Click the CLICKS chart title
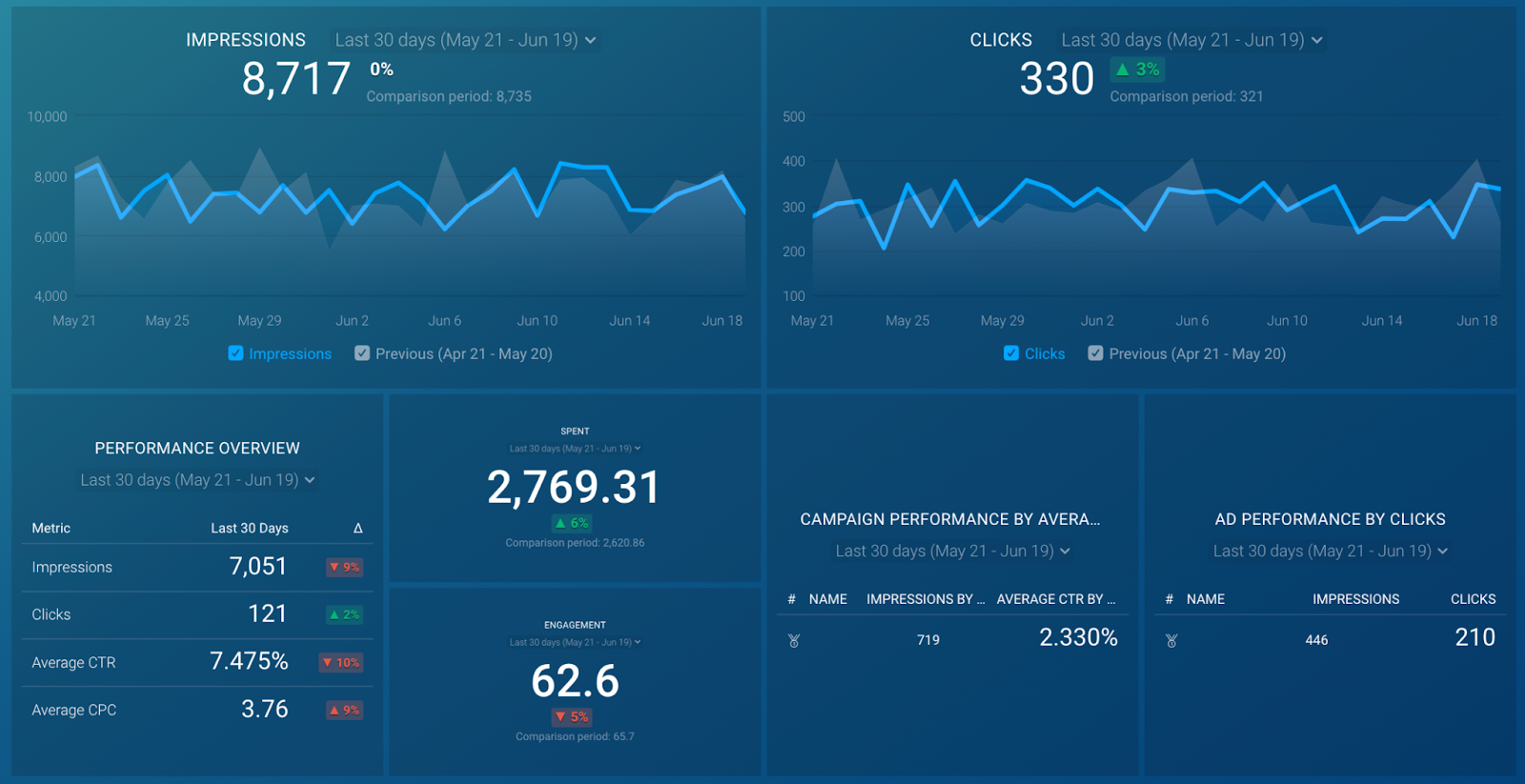 point(1001,40)
